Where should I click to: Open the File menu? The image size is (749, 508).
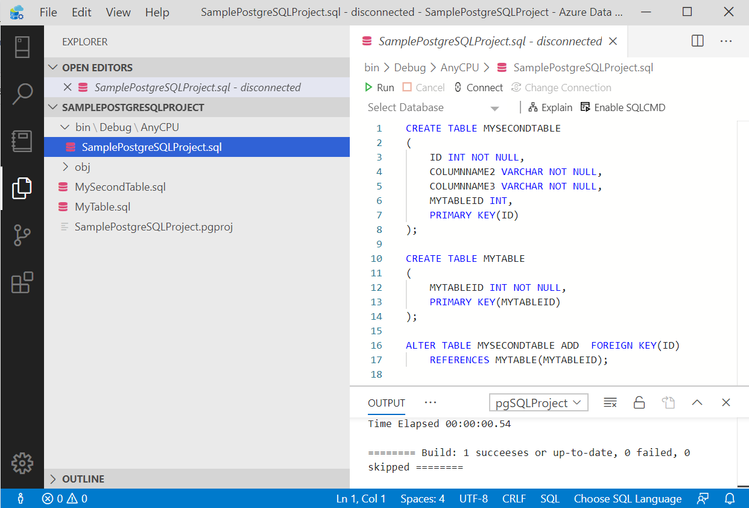tap(48, 12)
